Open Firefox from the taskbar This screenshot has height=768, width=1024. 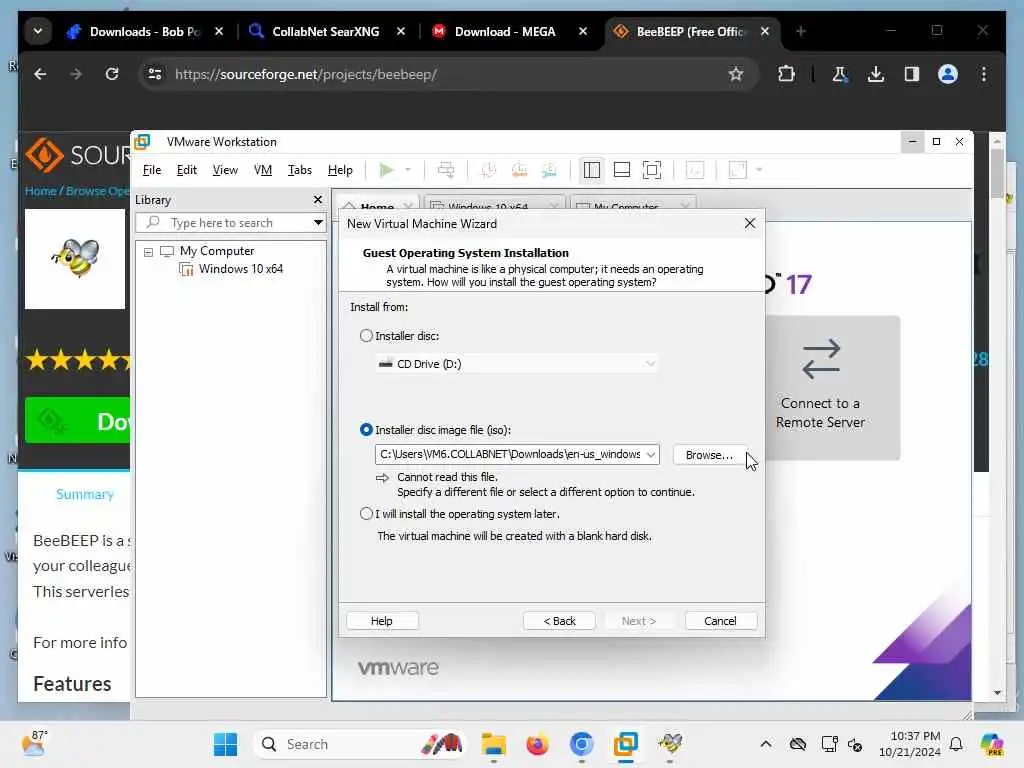coord(537,744)
